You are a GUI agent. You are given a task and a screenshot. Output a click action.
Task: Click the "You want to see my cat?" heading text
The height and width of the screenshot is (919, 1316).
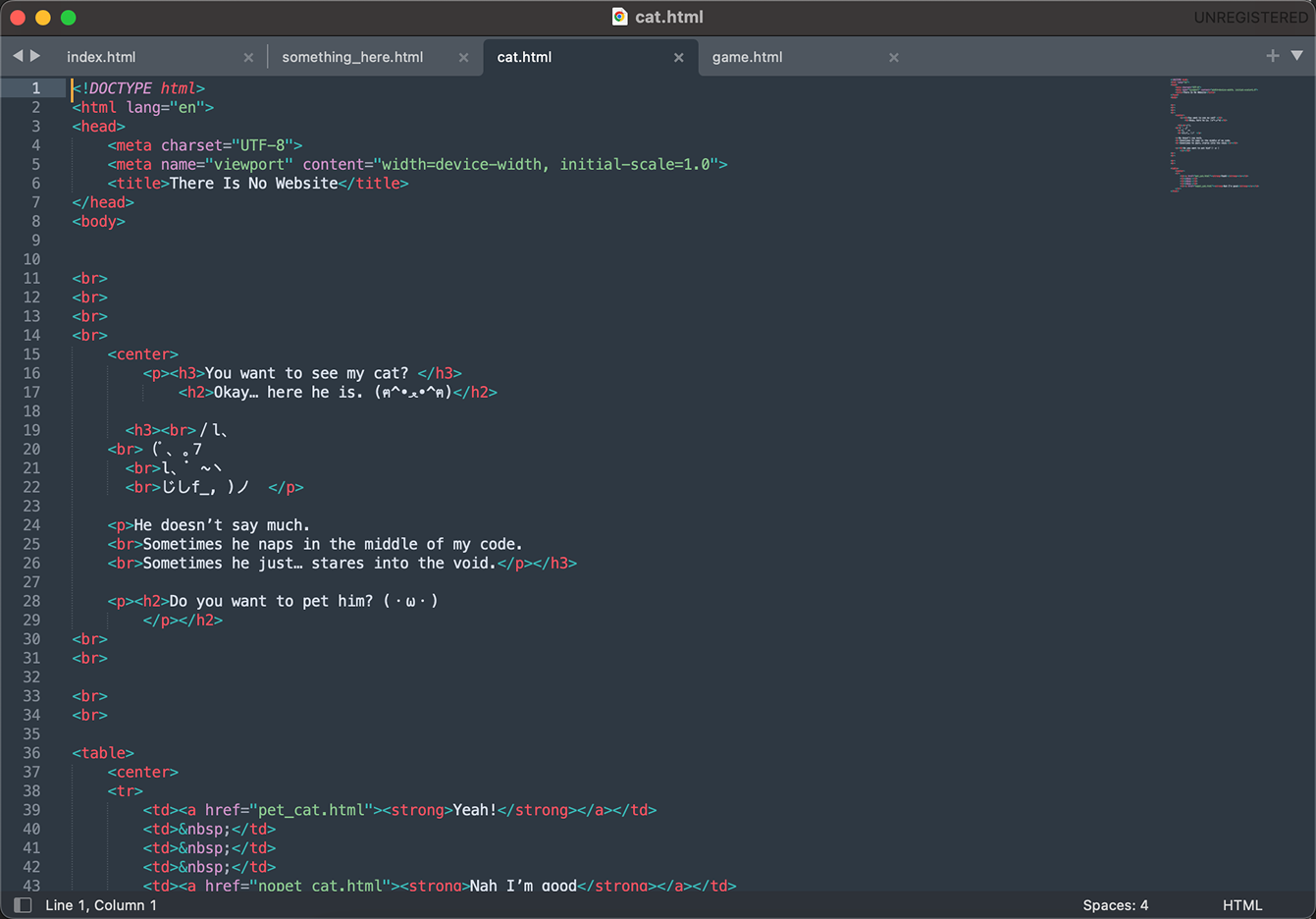(306, 373)
